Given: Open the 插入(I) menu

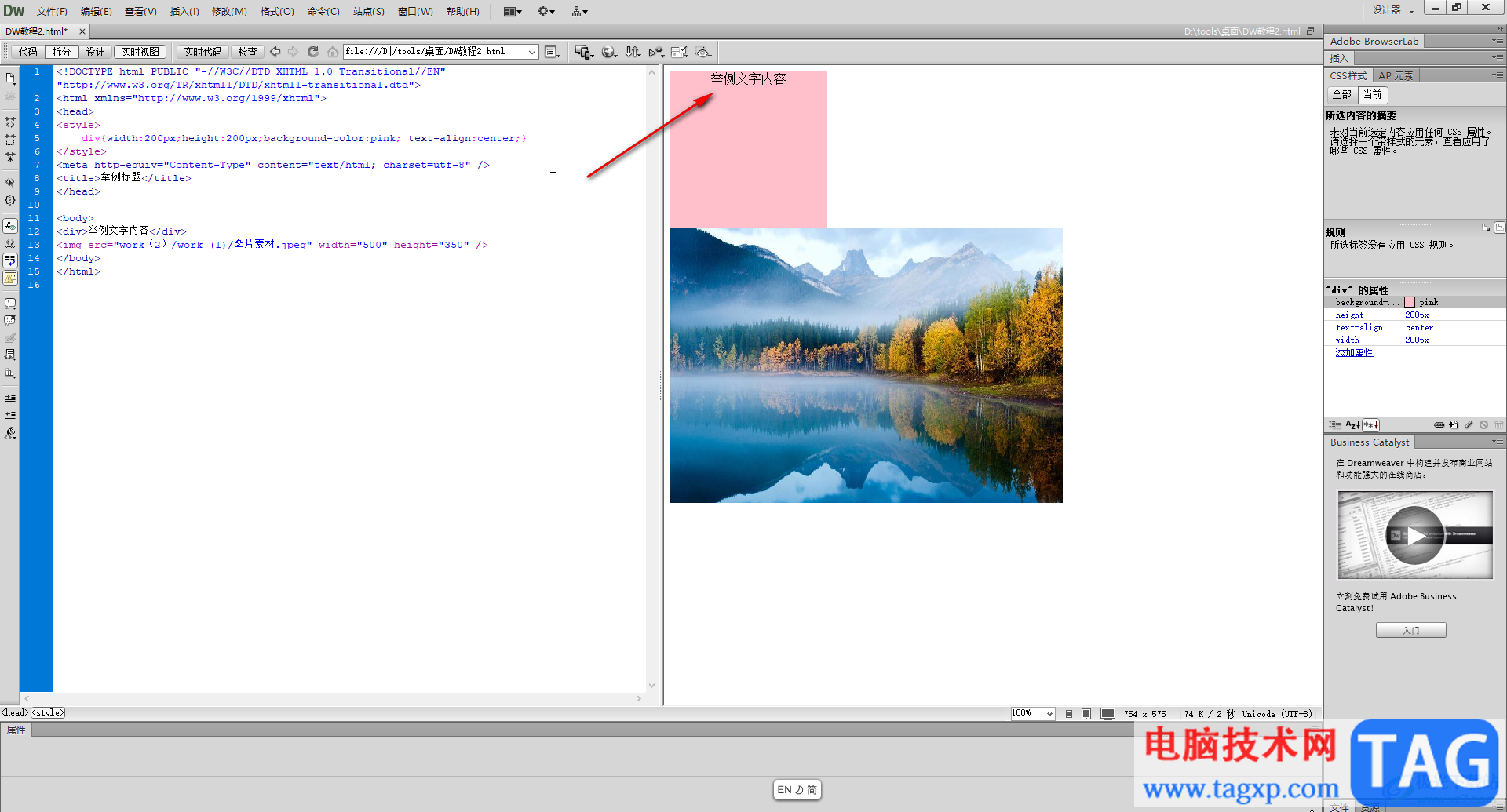Looking at the screenshot, I should coord(184,12).
